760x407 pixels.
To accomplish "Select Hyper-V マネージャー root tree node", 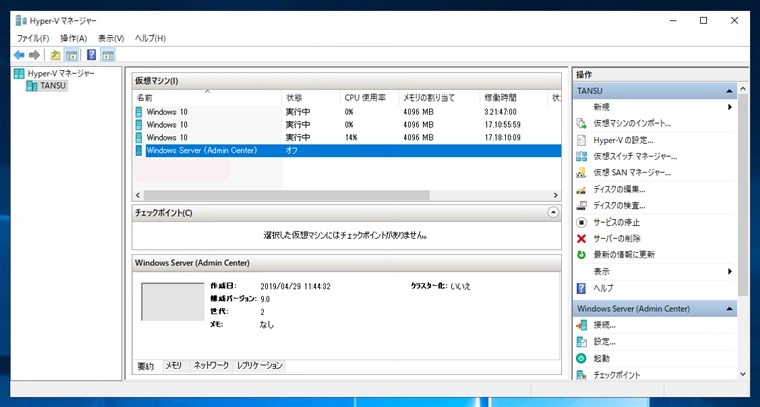I will click(54, 74).
